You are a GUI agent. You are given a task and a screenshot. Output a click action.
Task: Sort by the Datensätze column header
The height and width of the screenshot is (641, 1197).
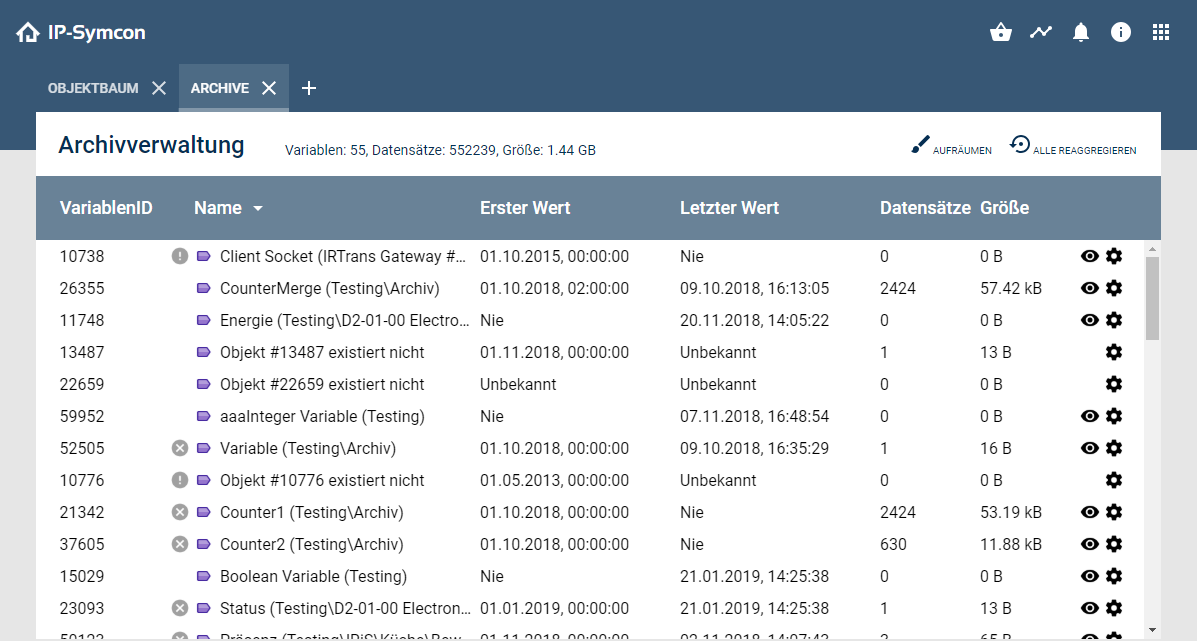pos(925,208)
